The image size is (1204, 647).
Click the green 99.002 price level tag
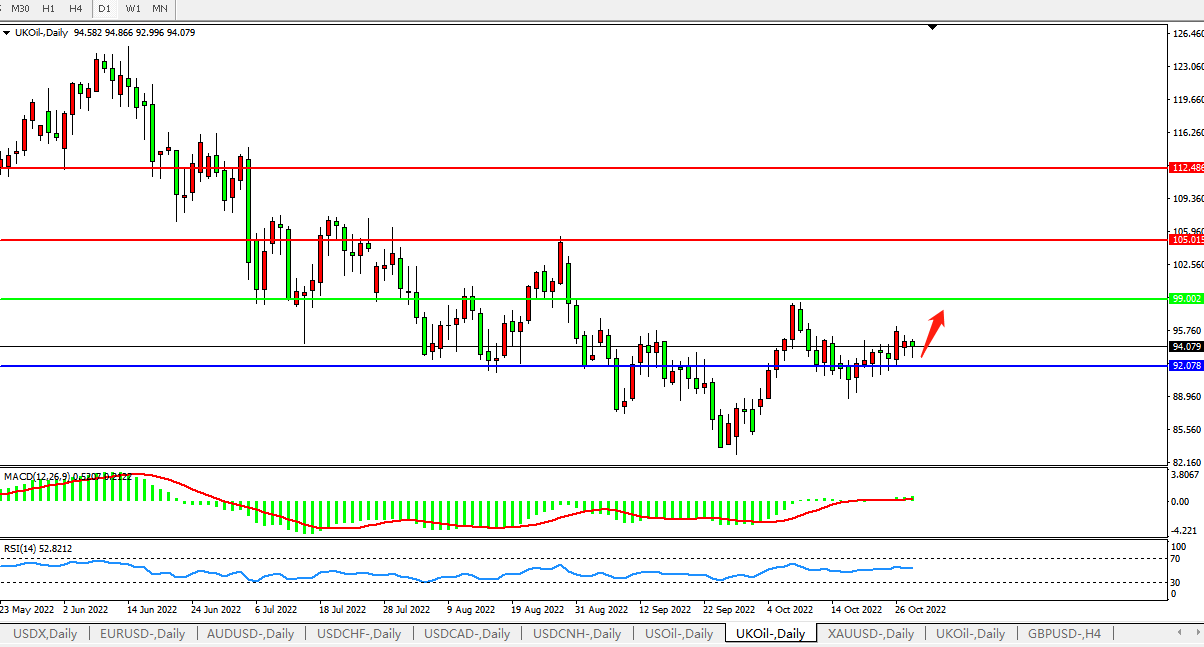pyautogui.click(x=1186, y=299)
